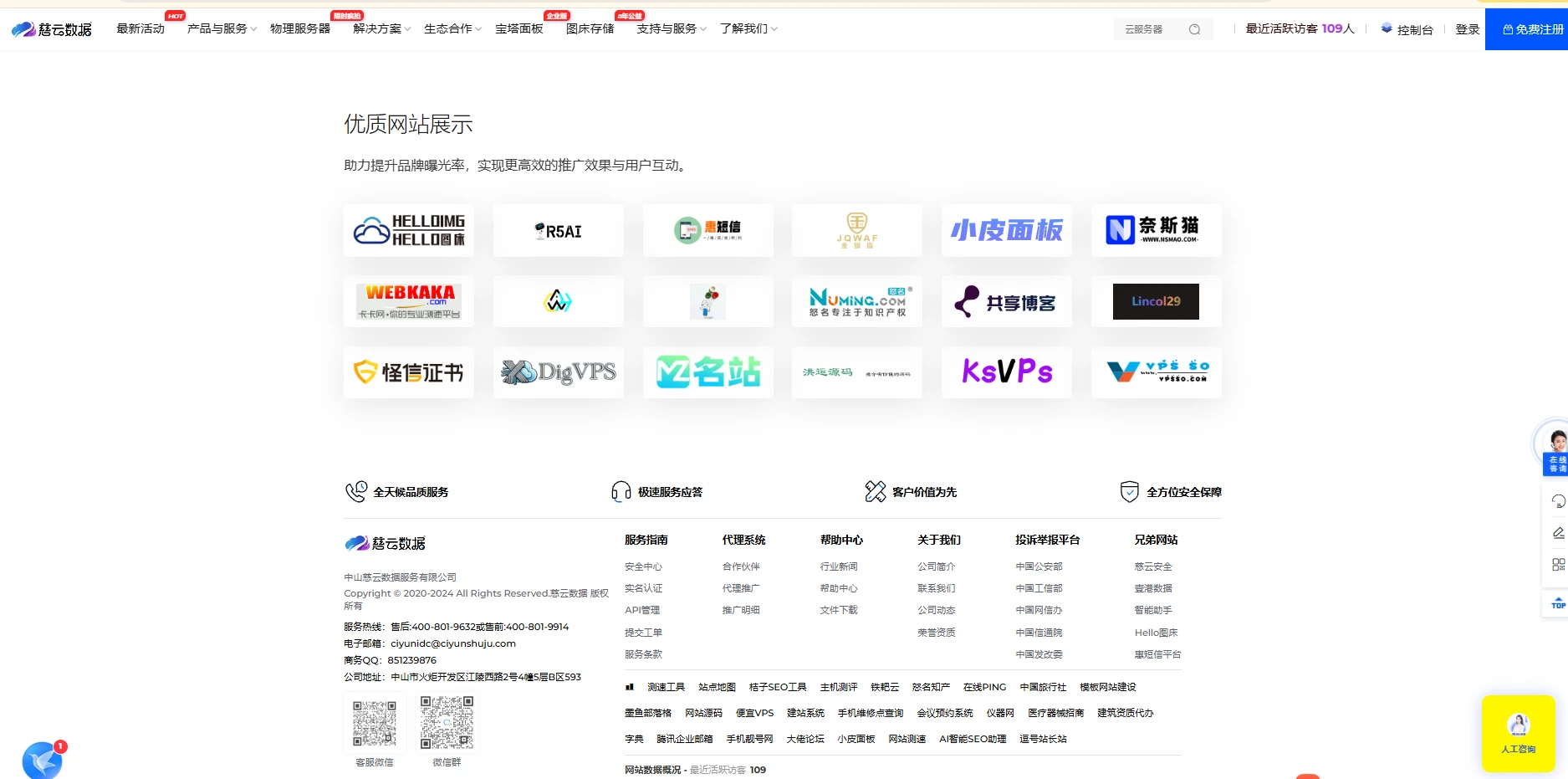Viewport: 1568px width, 779px height.
Task: Expand the 了解我们 dropdown menu
Action: click(748, 29)
